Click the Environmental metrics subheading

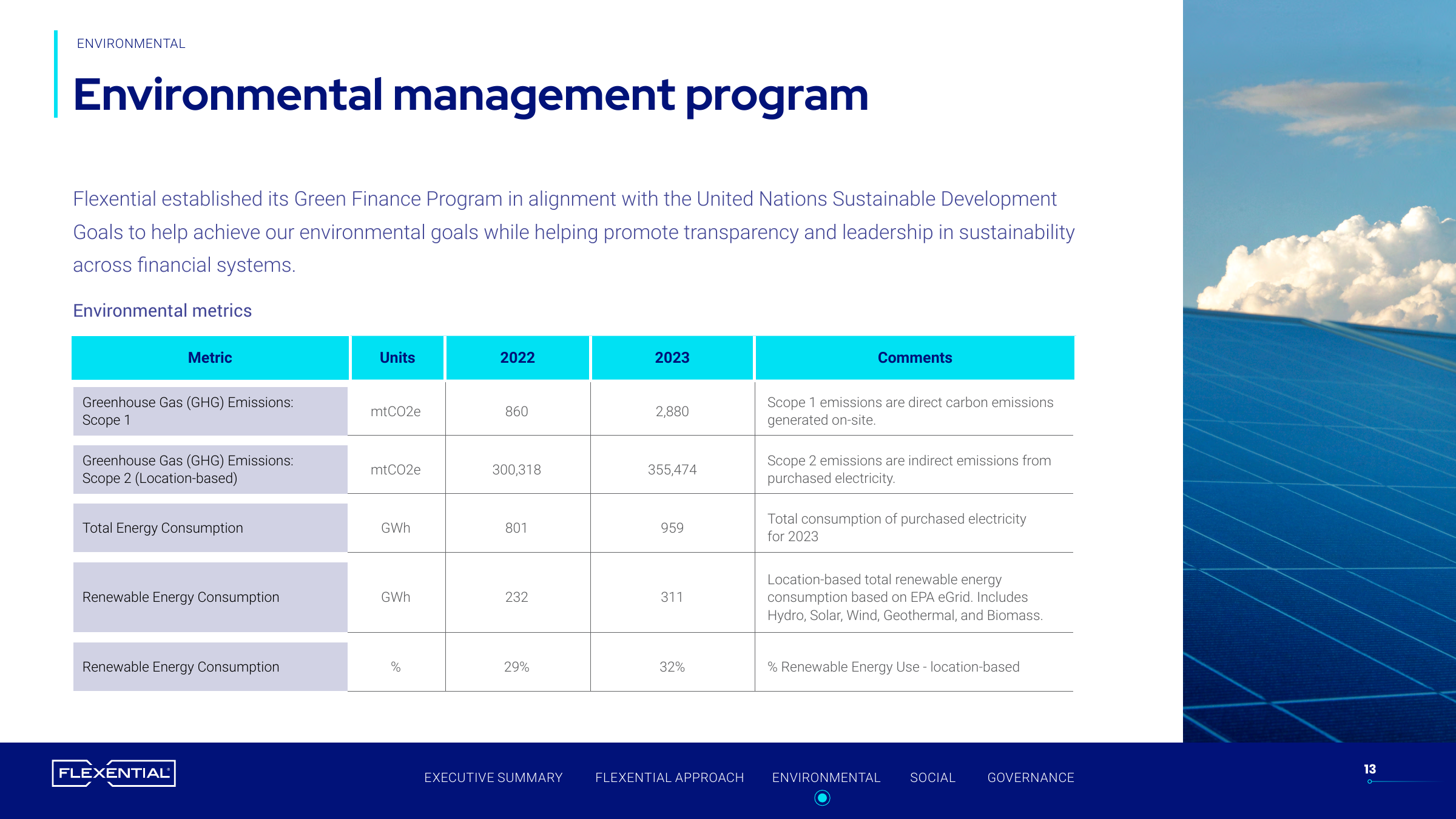(162, 311)
